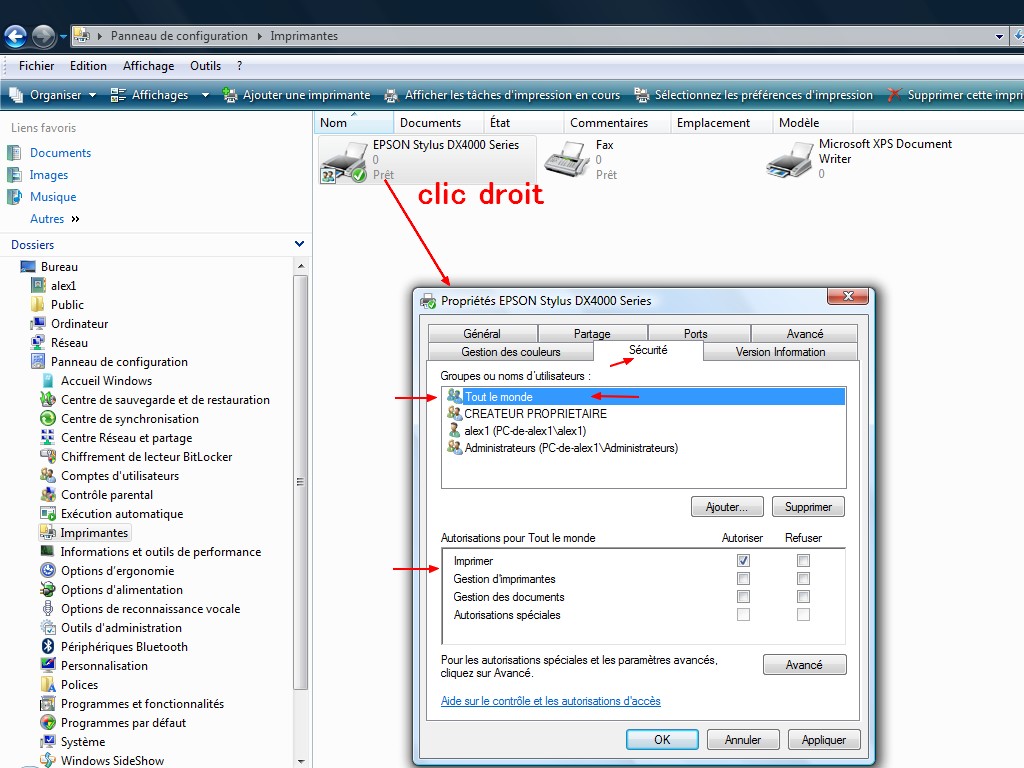This screenshot has height=768, width=1024.
Task: Switch to the Partage tab
Action: (592, 334)
